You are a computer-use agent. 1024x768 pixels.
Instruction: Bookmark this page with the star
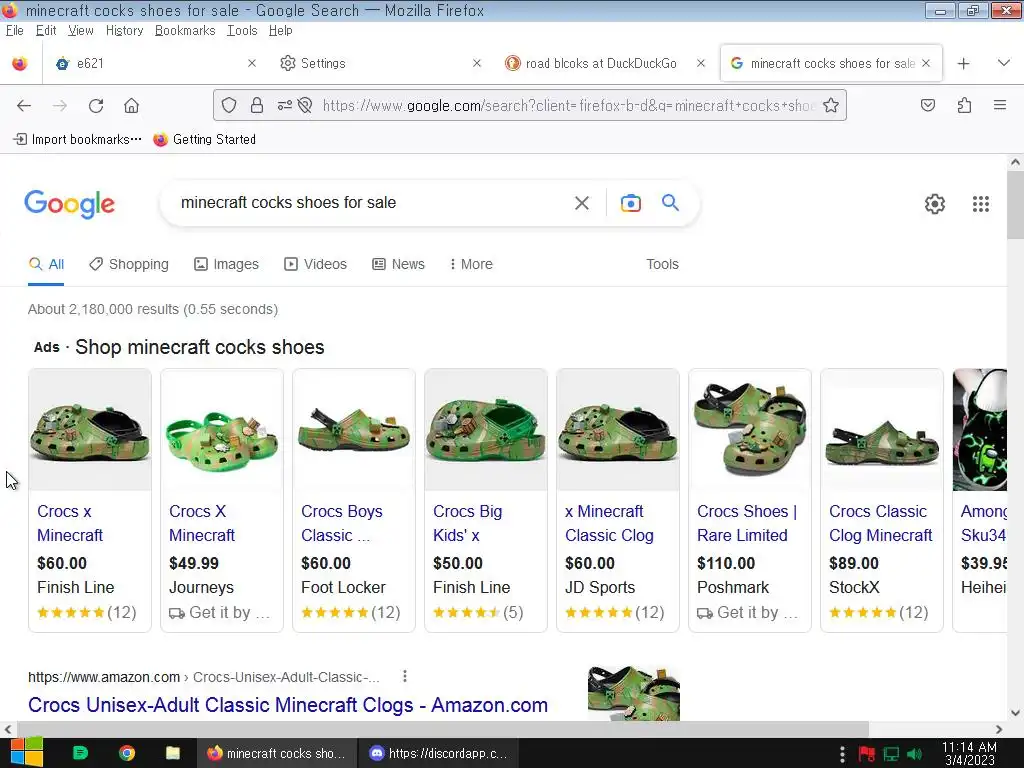click(x=831, y=105)
